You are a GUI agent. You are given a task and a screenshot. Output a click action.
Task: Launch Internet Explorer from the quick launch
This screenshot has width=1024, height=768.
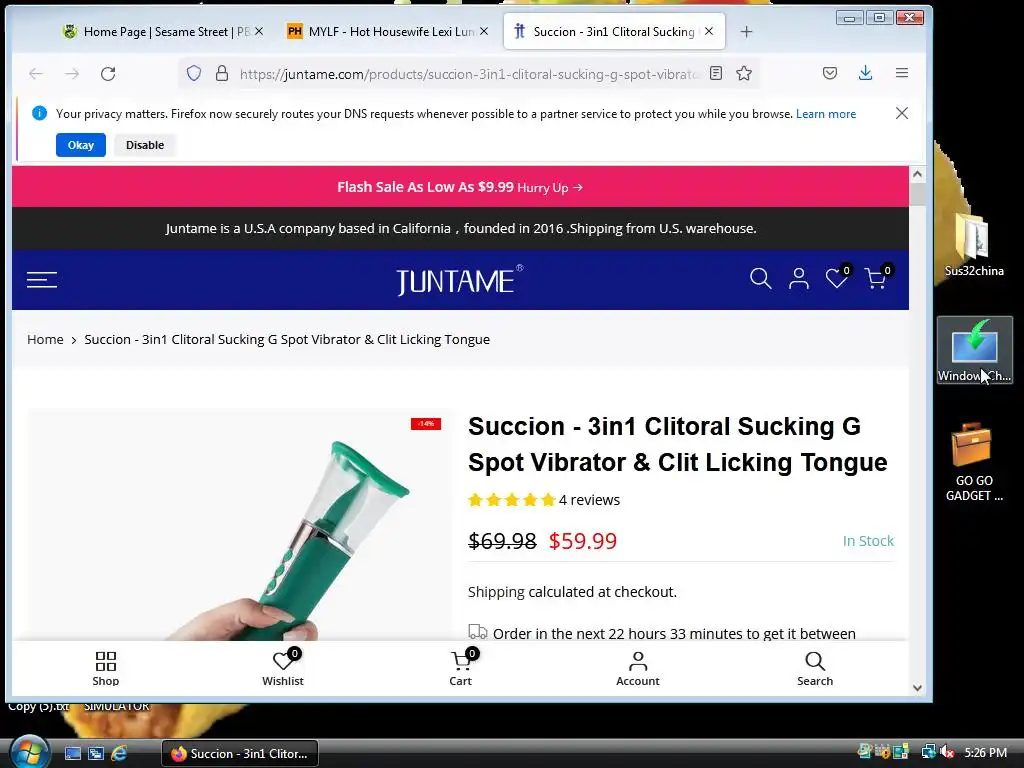tap(119, 753)
